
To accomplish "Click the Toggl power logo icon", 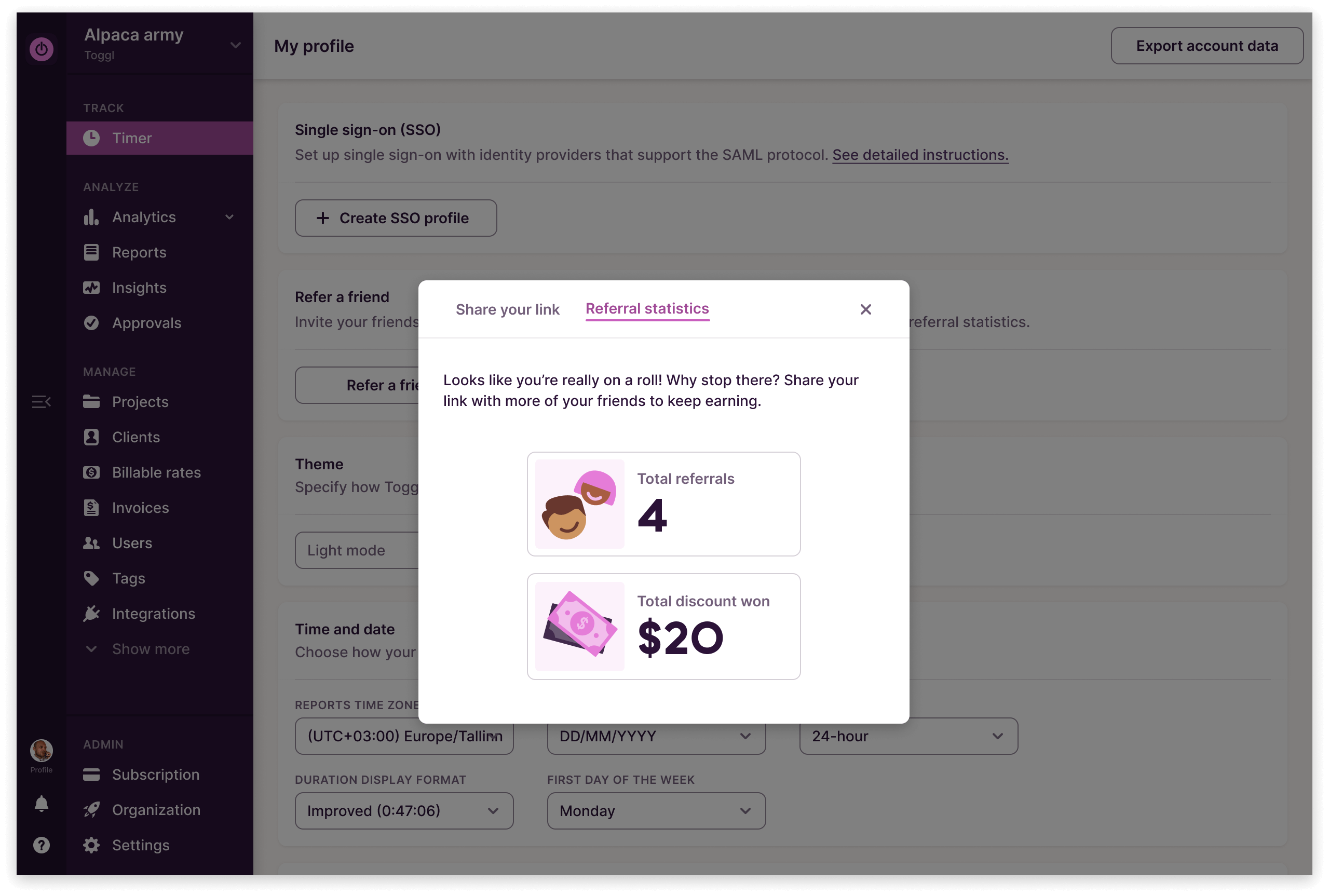I will (x=41, y=49).
